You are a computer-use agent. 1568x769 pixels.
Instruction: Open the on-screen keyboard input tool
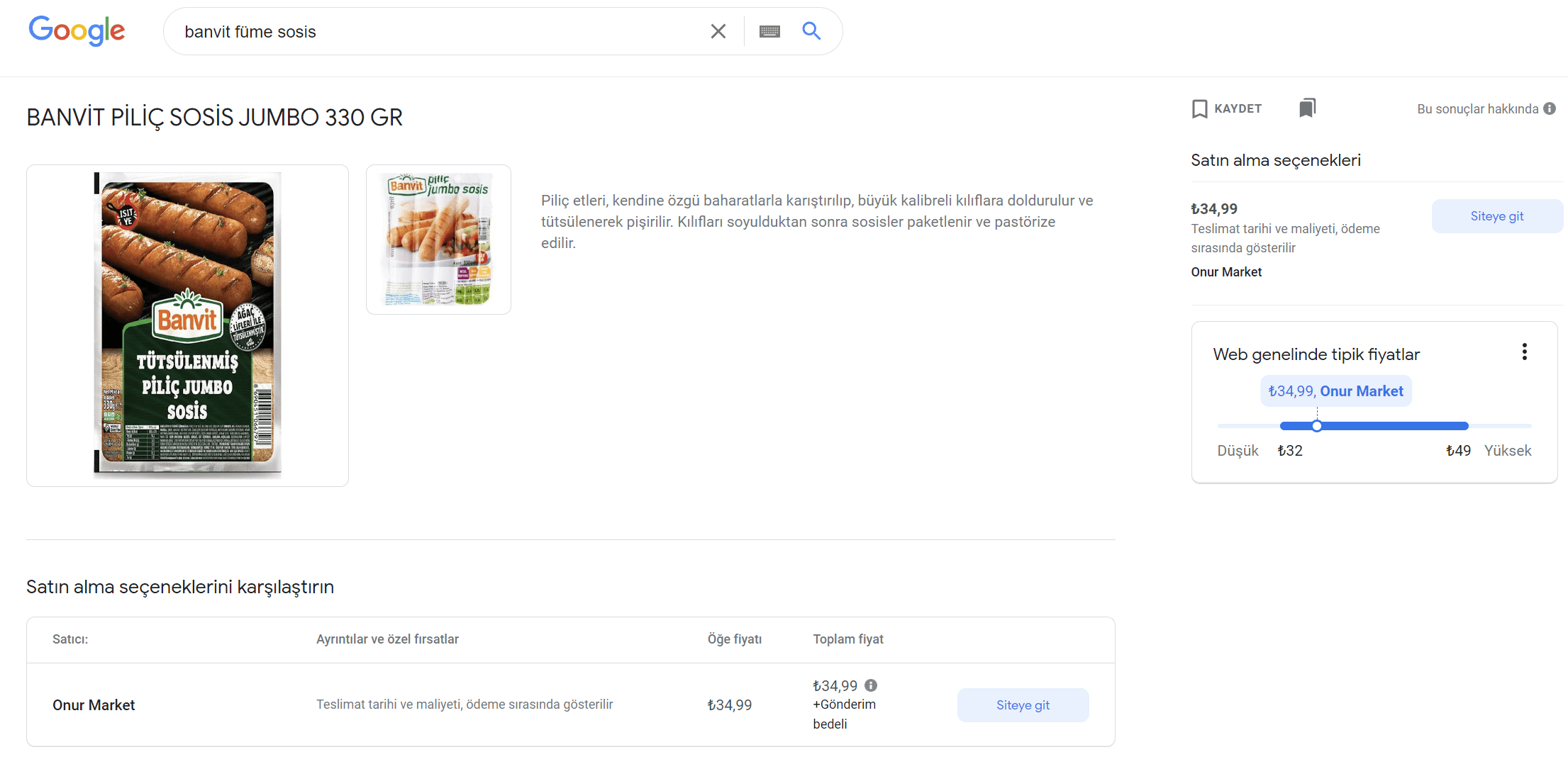pyautogui.click(x=769, y=31)
